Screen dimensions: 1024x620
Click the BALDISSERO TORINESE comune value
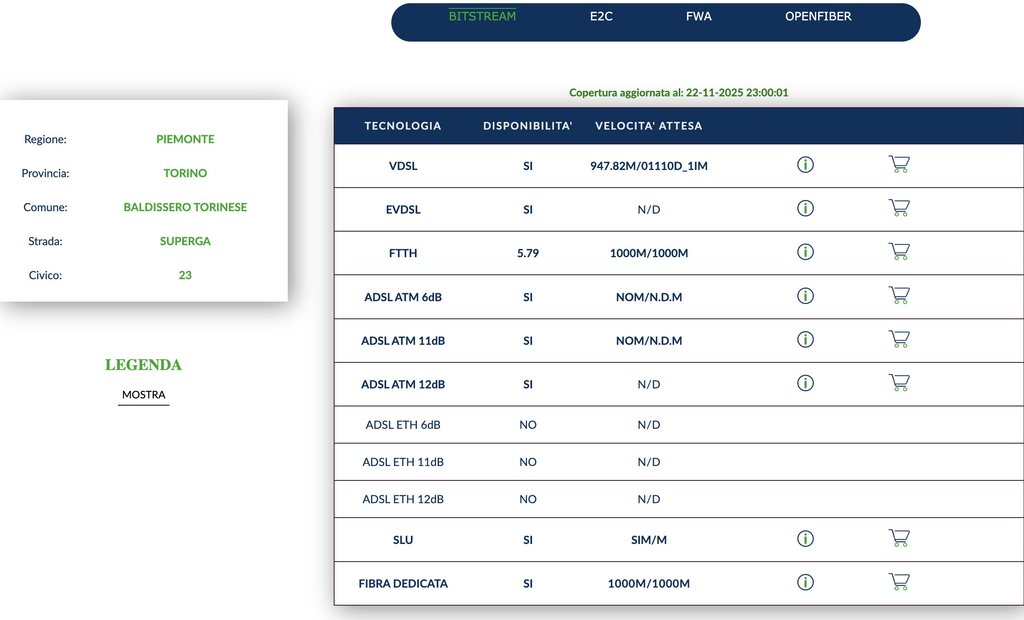coord(185,207)
